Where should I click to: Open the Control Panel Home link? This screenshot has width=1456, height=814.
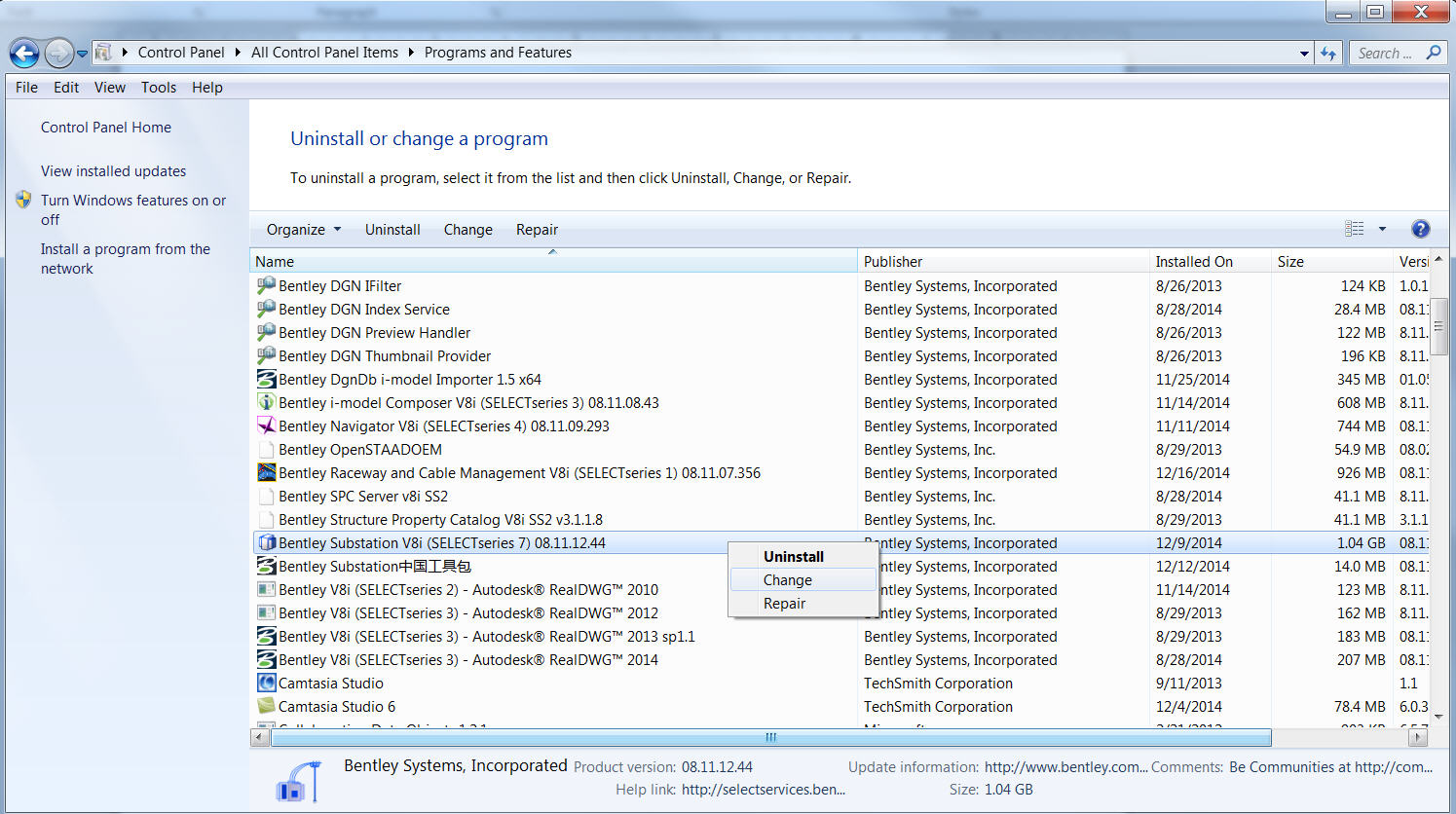coord(106,128)
